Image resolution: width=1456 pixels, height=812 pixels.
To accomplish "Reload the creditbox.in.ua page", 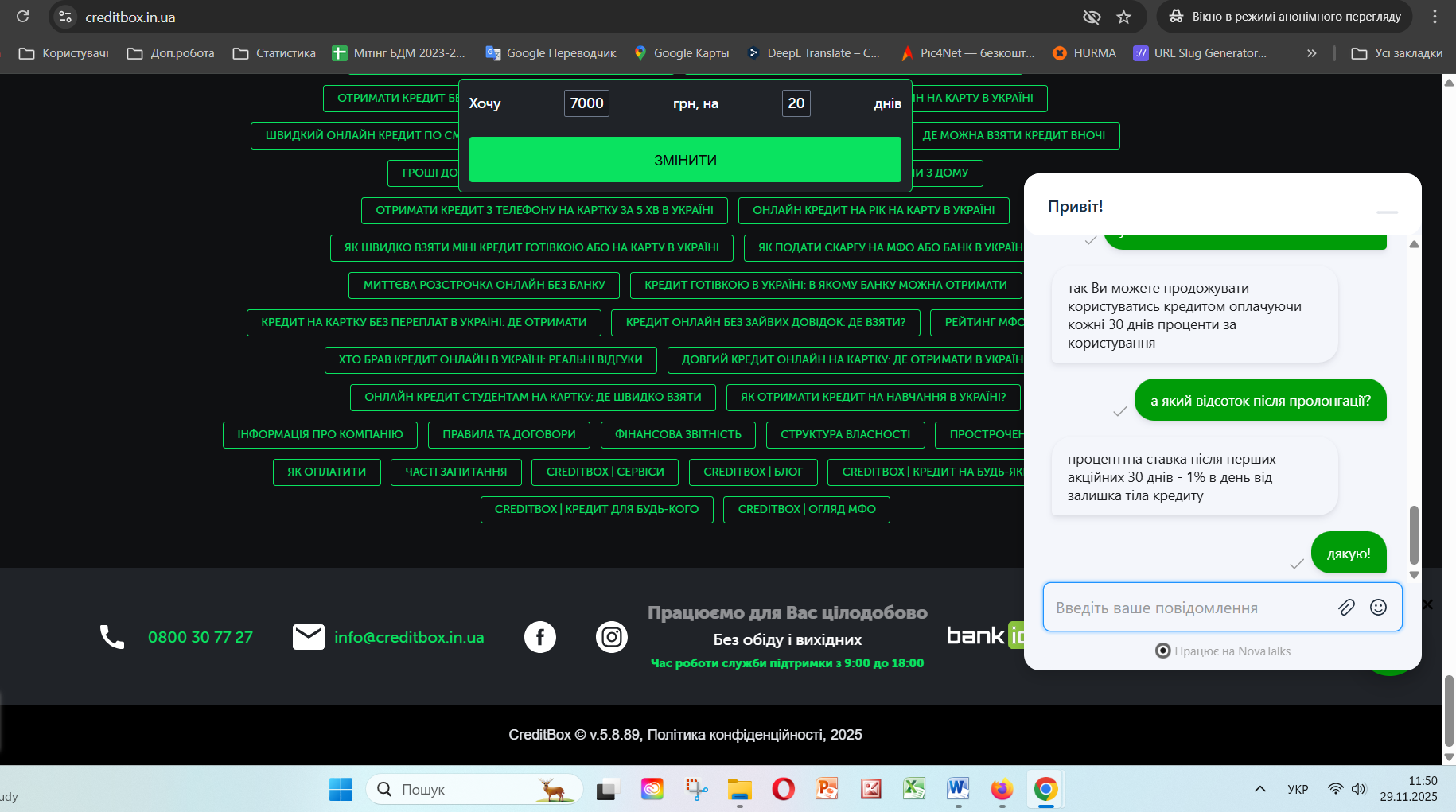I will point(22,16).
